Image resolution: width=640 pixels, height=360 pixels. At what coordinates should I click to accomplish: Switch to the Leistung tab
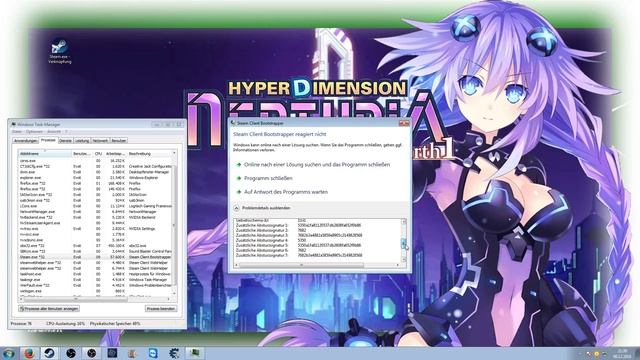(82, 141)
